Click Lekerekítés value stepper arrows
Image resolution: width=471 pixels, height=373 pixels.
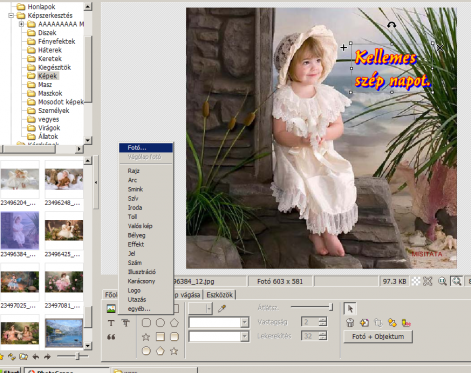[x=323, y=336]
